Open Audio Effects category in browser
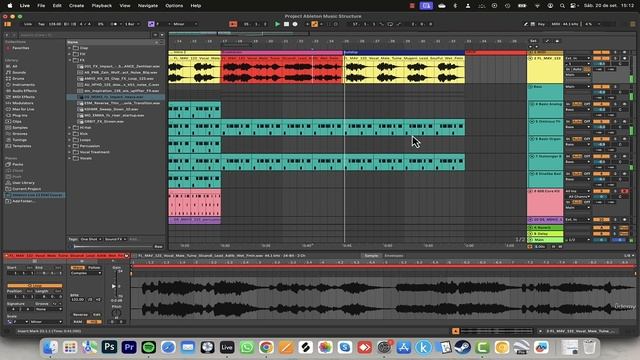This screenshot has height=360, width=640. coord(24,91)
